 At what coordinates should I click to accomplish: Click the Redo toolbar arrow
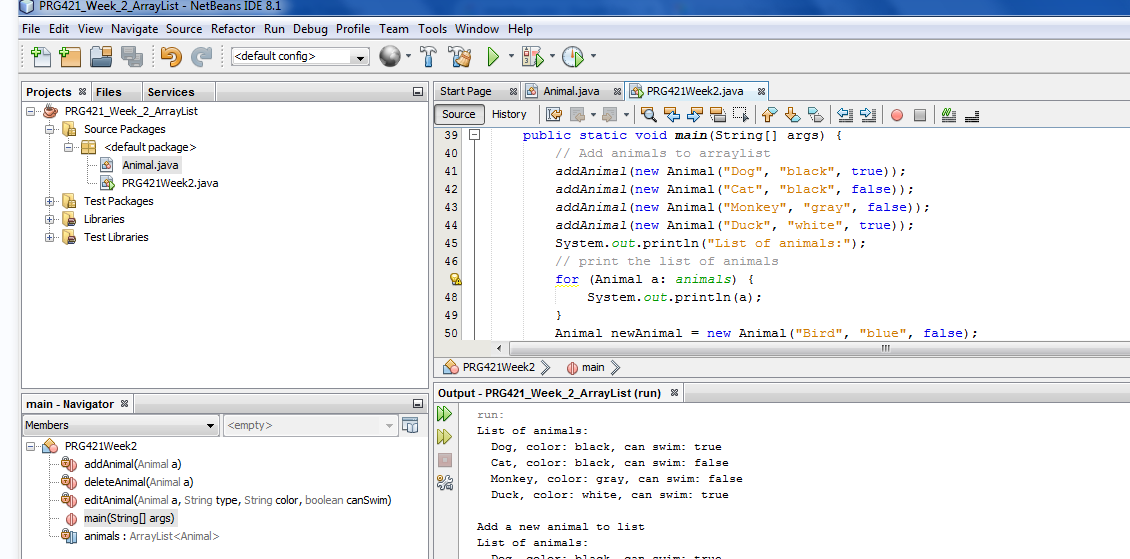(x=202, y=56)
